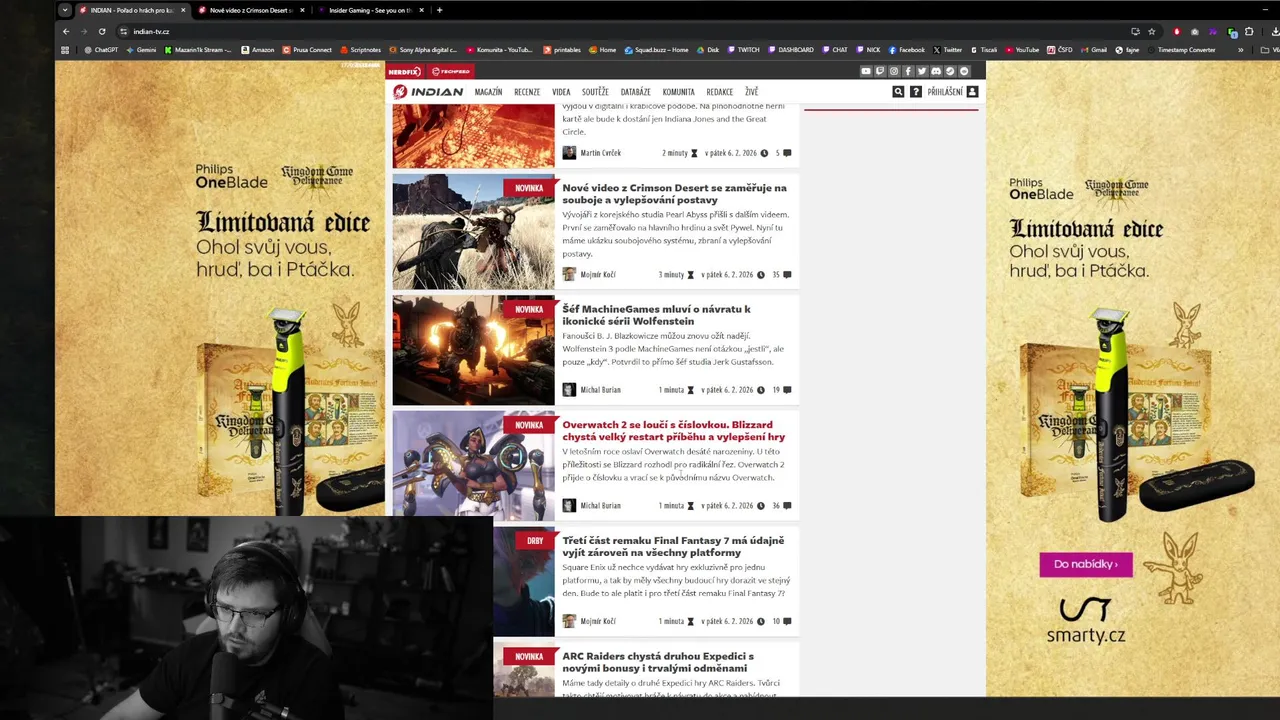Open the site's Twitter icon in header

922,71
